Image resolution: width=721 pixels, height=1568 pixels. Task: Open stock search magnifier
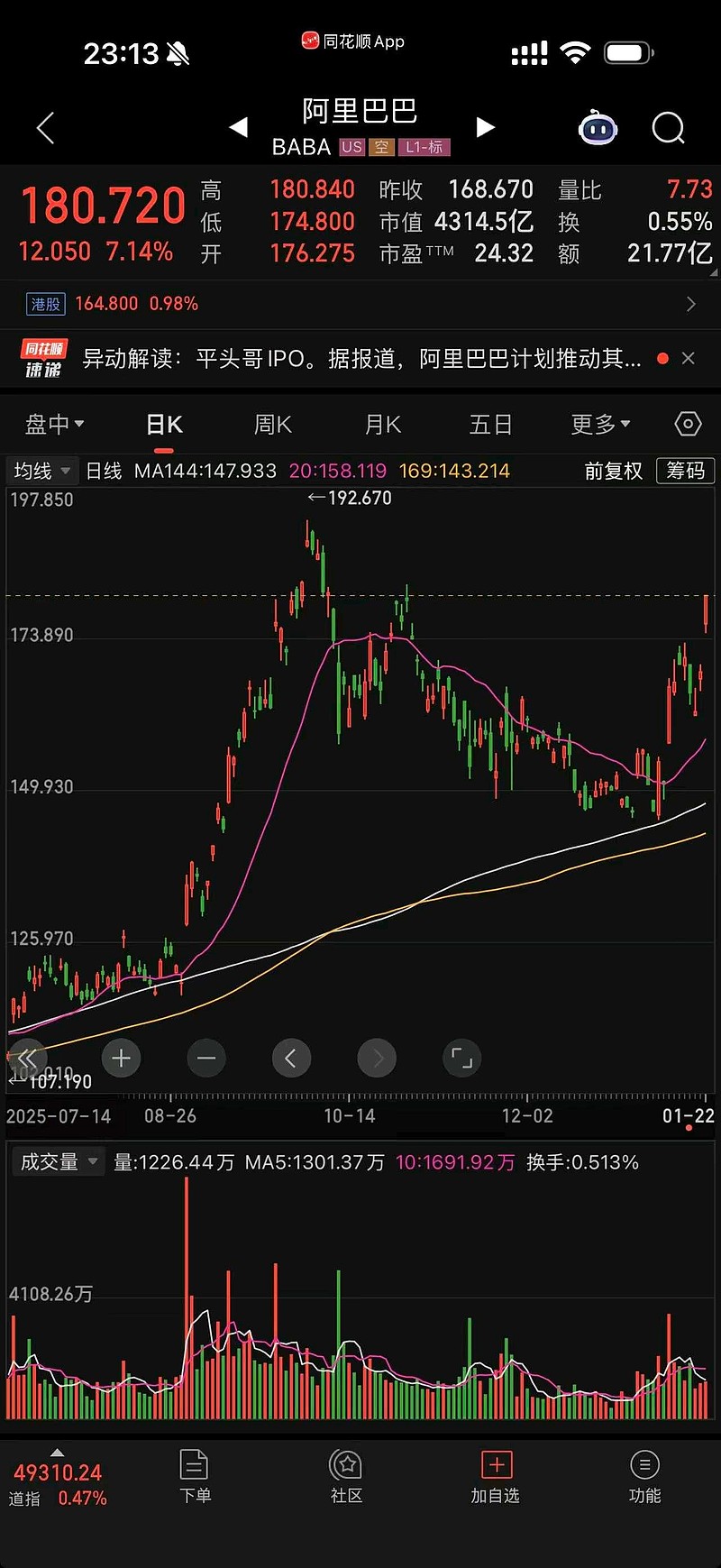coord(668,128)
